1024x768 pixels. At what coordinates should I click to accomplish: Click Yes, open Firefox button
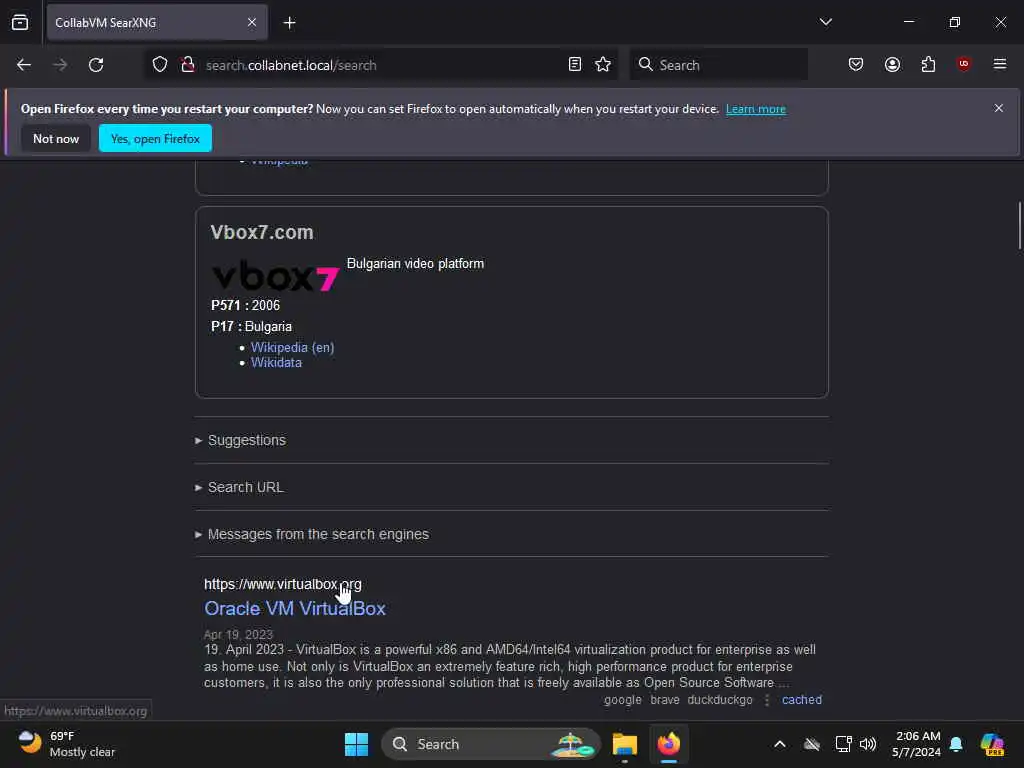(x=155, y=138)
